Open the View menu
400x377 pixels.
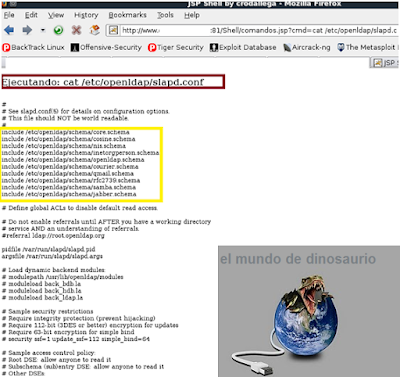(x=56, y=15)
